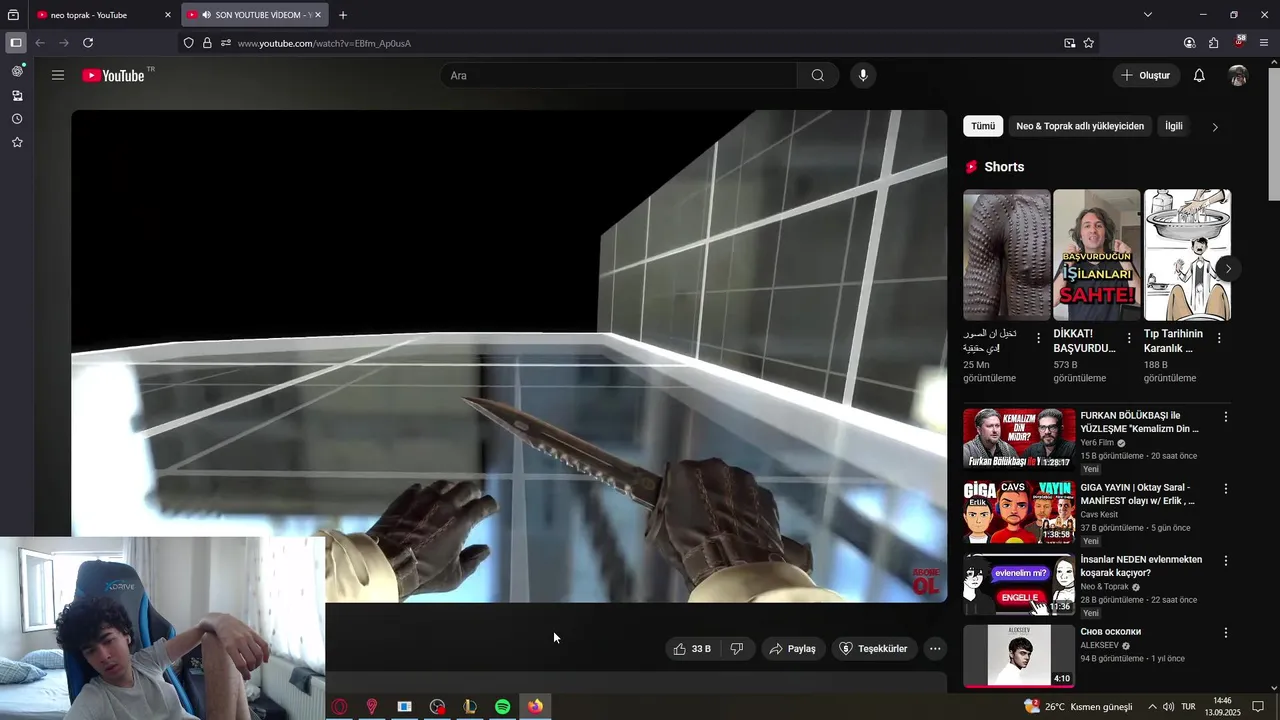Open options for Tıp Tarihinin Short
The height and width of the screenshot is (720, 1280).
pyautogui.click(x=1219, y=338)
